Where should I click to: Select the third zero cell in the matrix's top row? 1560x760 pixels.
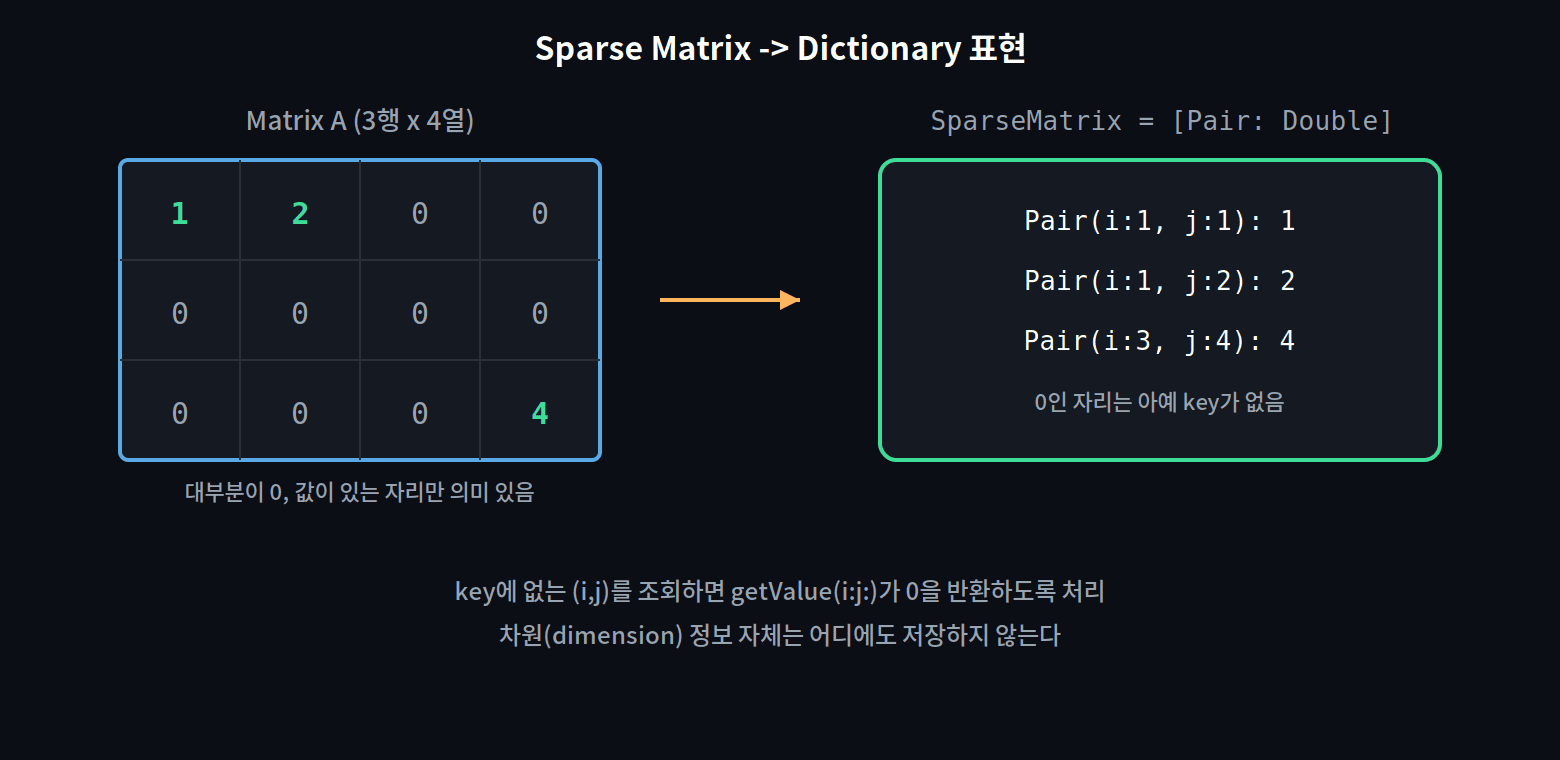point(420,211)
